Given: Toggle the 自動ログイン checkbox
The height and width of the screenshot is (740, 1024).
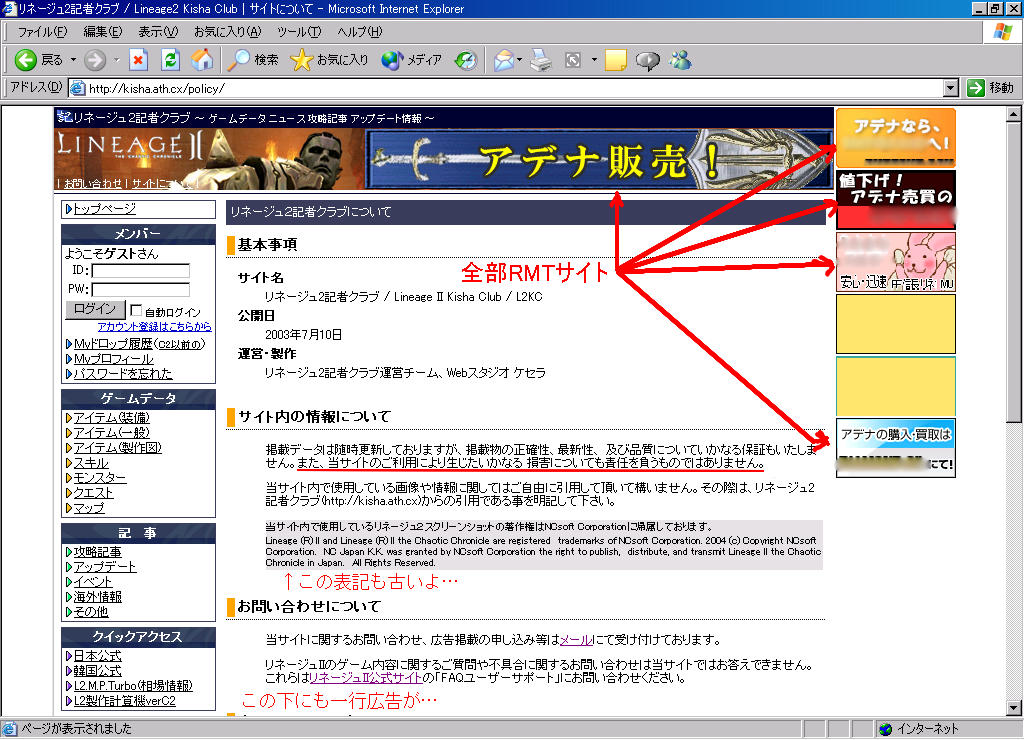Looking at the screenshot, I should (x=136, y=310).
